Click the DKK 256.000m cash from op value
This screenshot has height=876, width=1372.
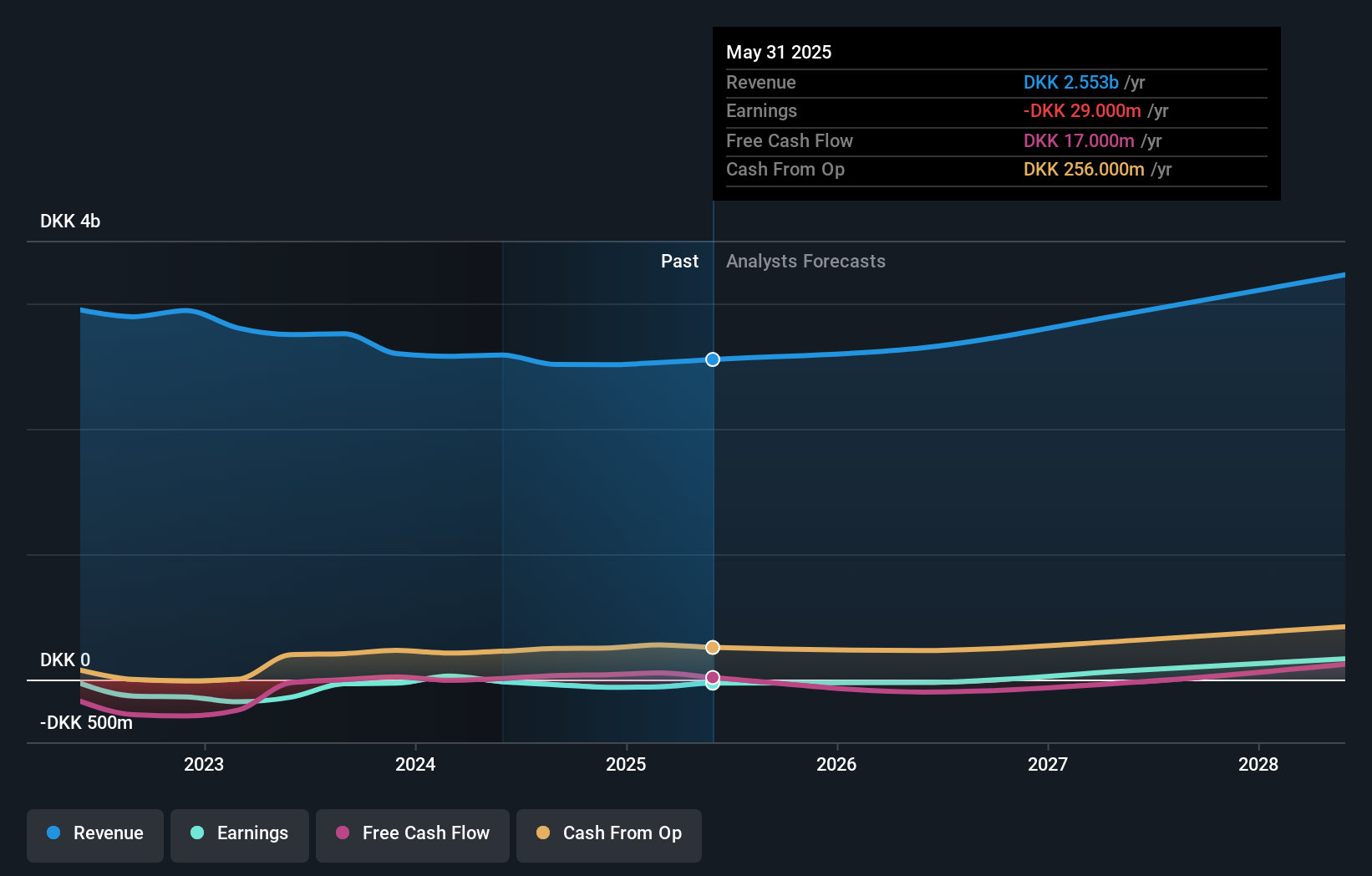click(1084, 170)
